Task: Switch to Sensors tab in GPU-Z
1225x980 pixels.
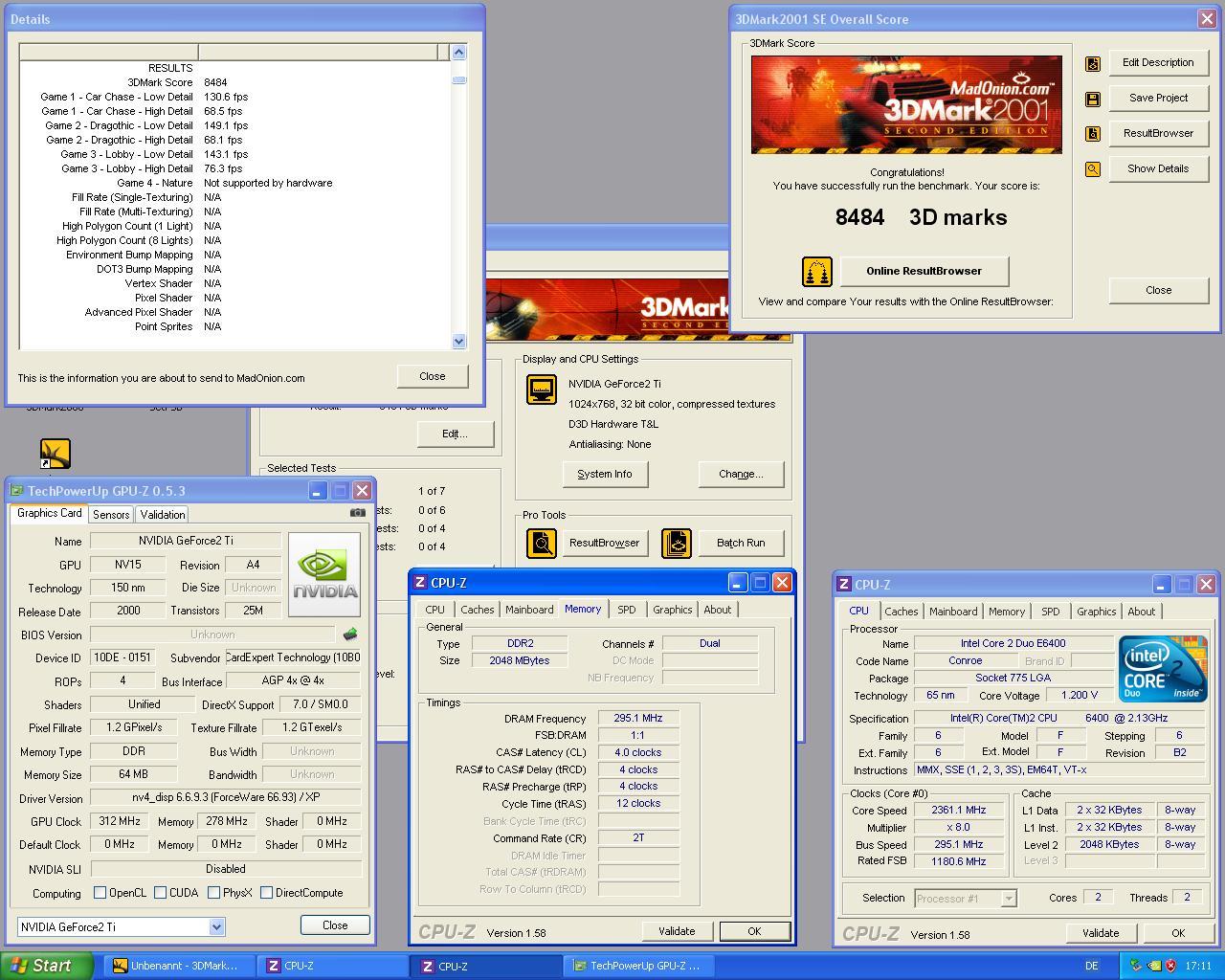Action: 111,514
